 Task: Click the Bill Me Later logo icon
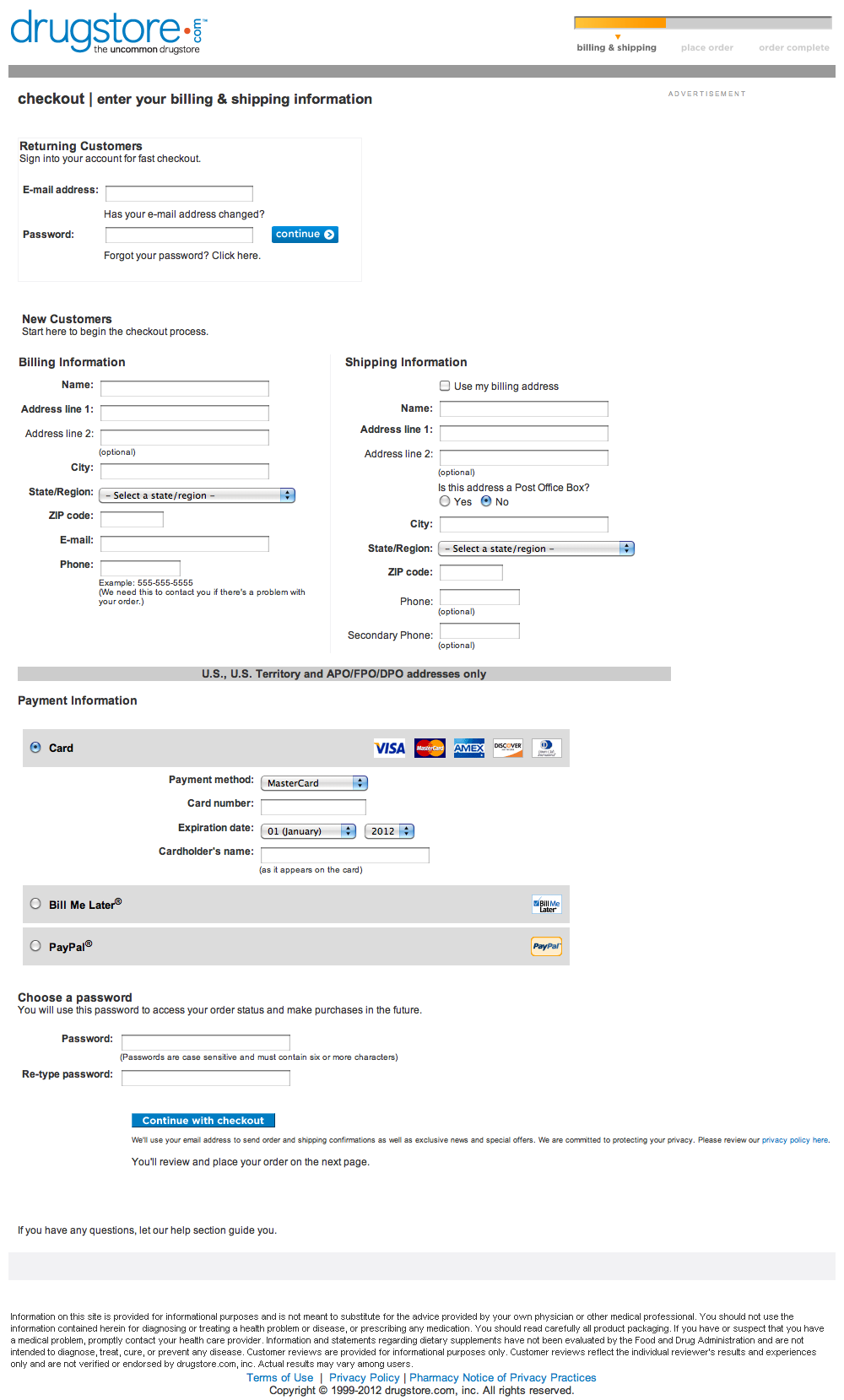[x=547, y=905]
